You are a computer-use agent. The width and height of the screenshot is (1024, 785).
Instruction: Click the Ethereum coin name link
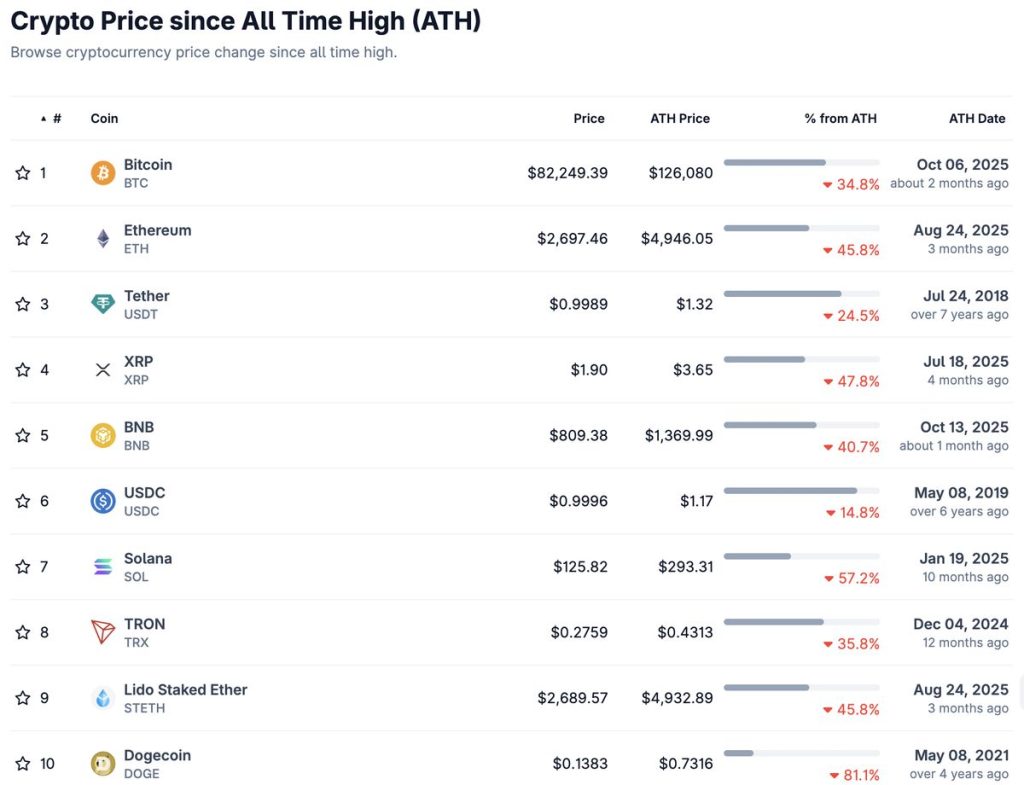pos(157,230)
